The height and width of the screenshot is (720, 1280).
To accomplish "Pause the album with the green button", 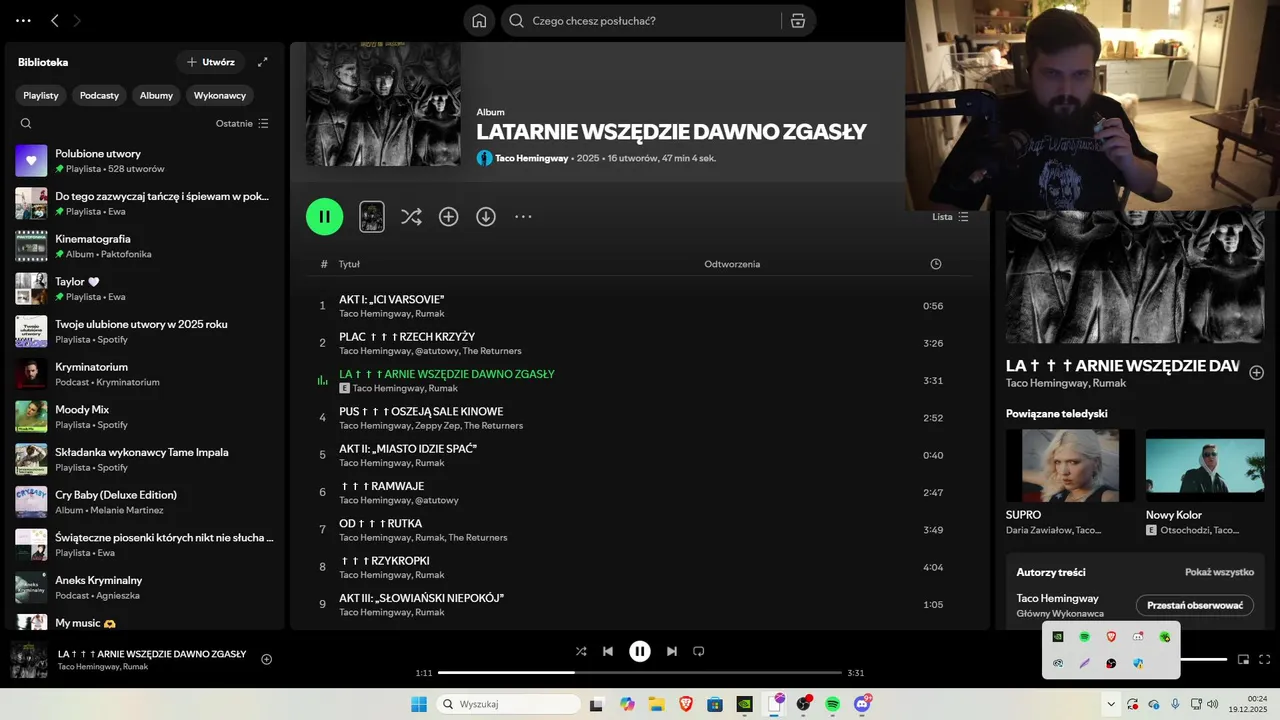I will point(324,216).
